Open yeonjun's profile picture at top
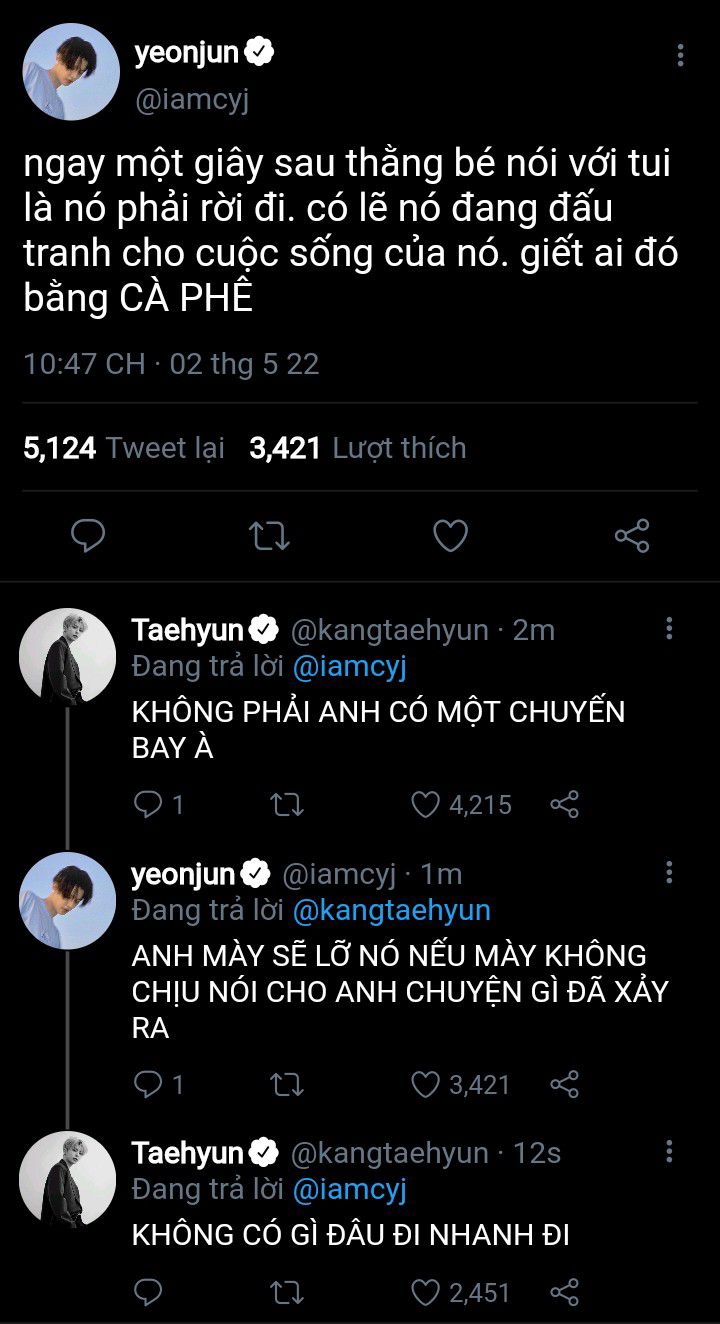 [68, 71]
